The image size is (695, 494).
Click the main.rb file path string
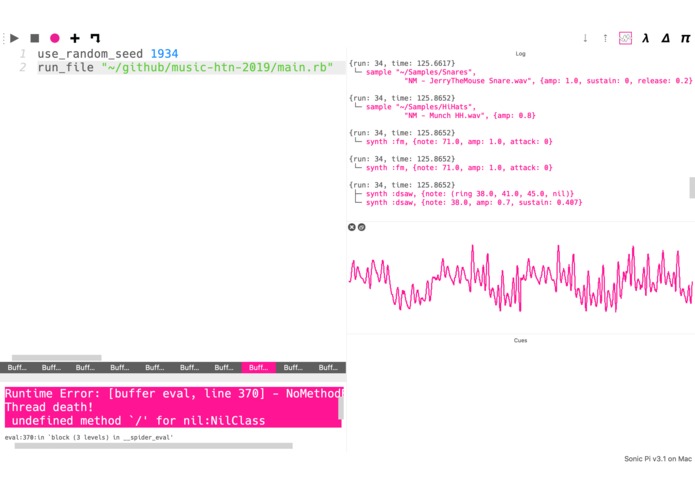[x=217, y=67]
